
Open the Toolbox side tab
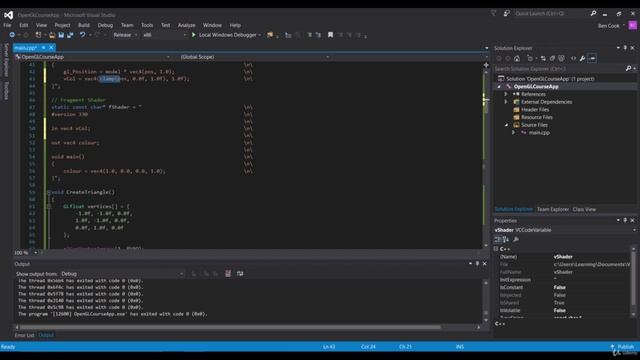click(6, 90)
